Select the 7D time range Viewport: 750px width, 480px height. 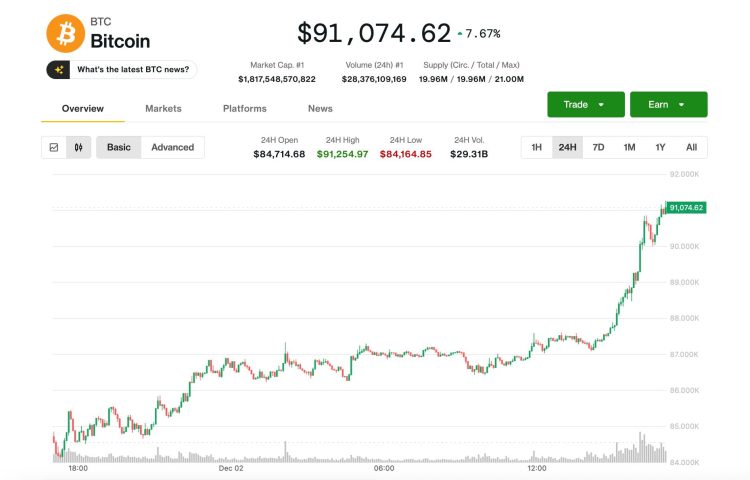tap(598, 147)
